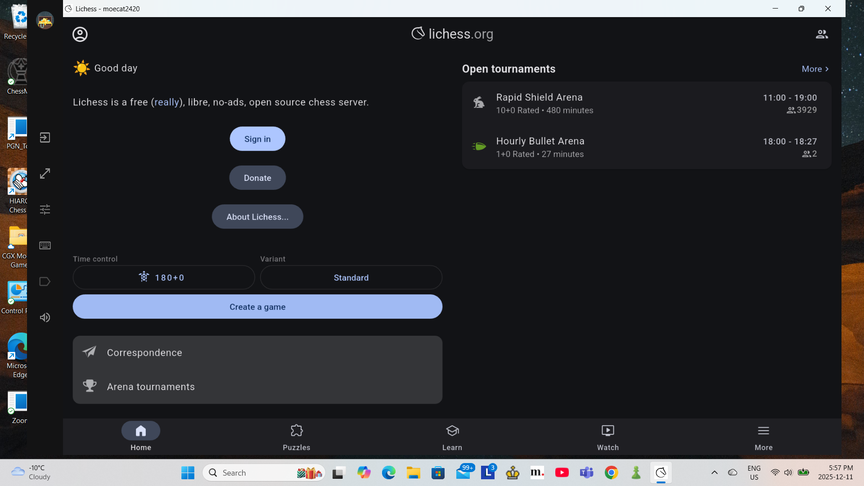Click Create a game

pos(257,307)
